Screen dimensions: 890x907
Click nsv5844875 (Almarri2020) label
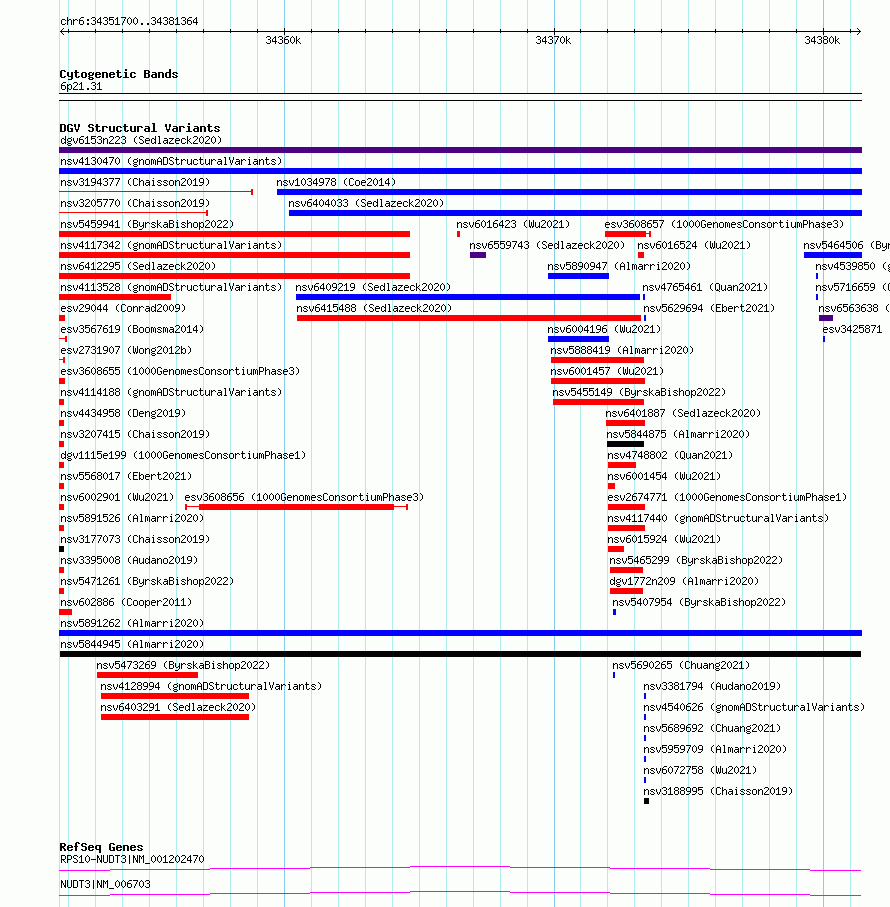pos(678,434)
